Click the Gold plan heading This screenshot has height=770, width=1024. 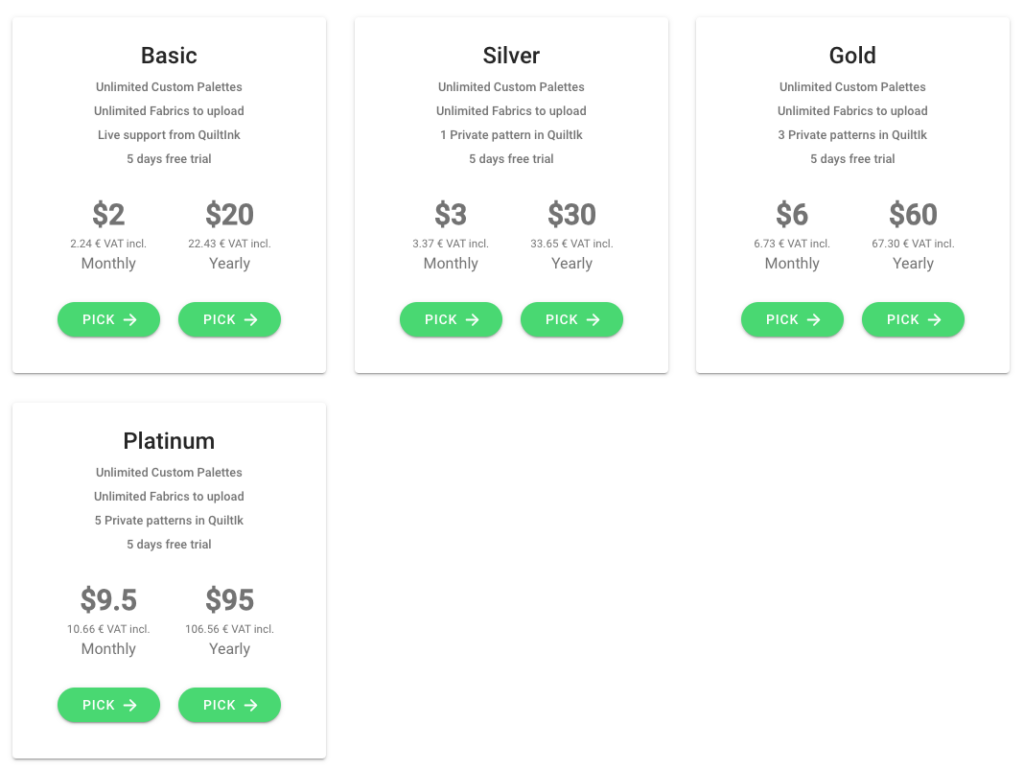(852, 56)
